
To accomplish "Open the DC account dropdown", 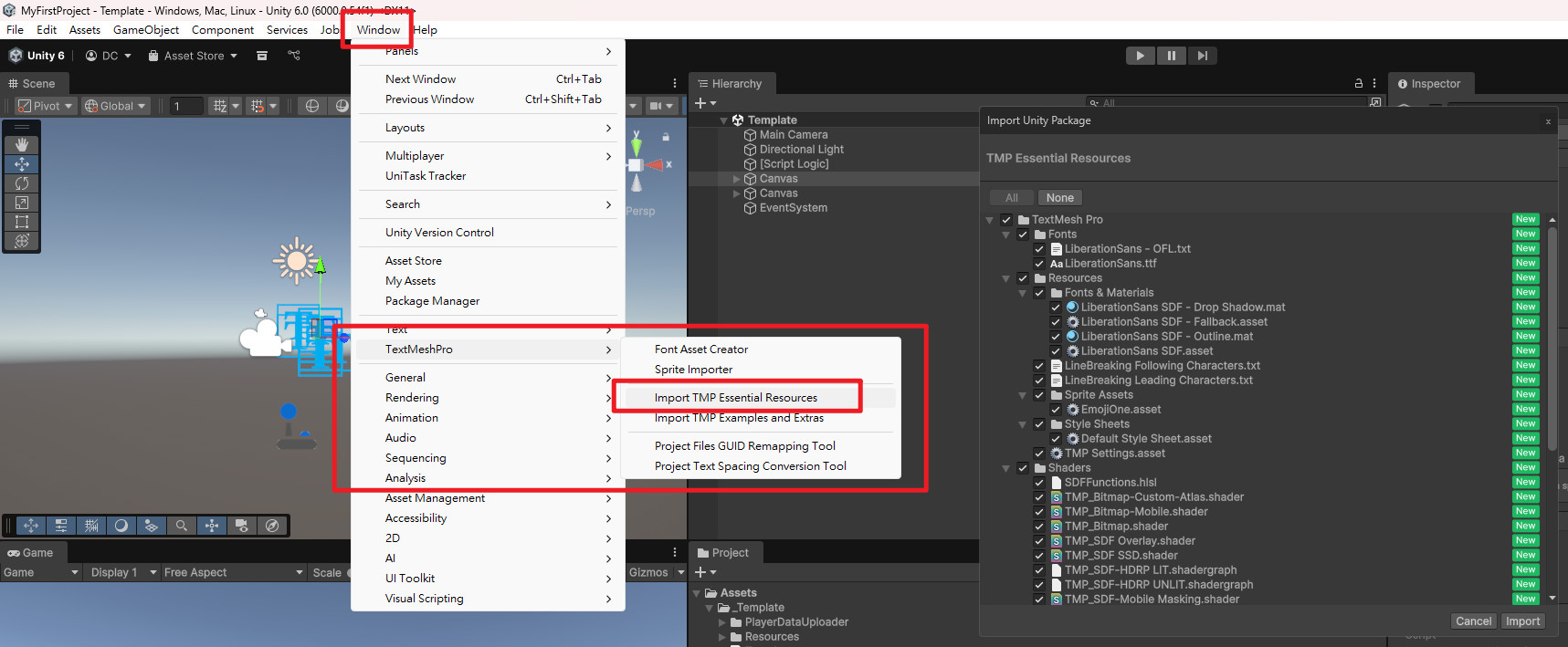I will point(109,56).
